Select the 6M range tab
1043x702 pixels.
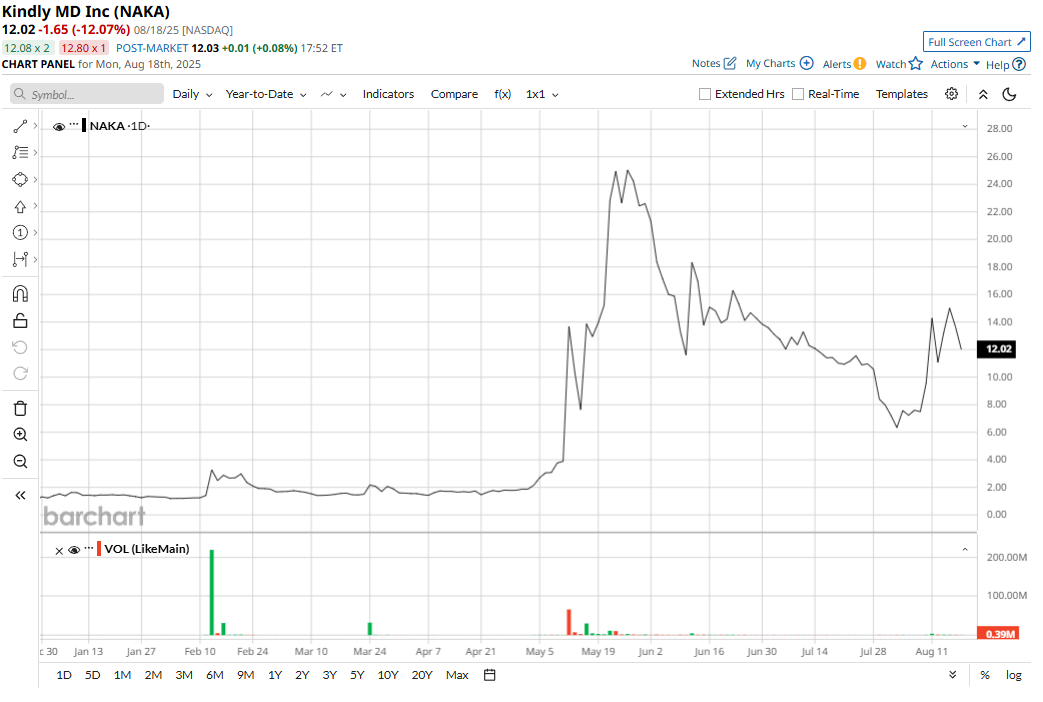(x=214, y=675)
